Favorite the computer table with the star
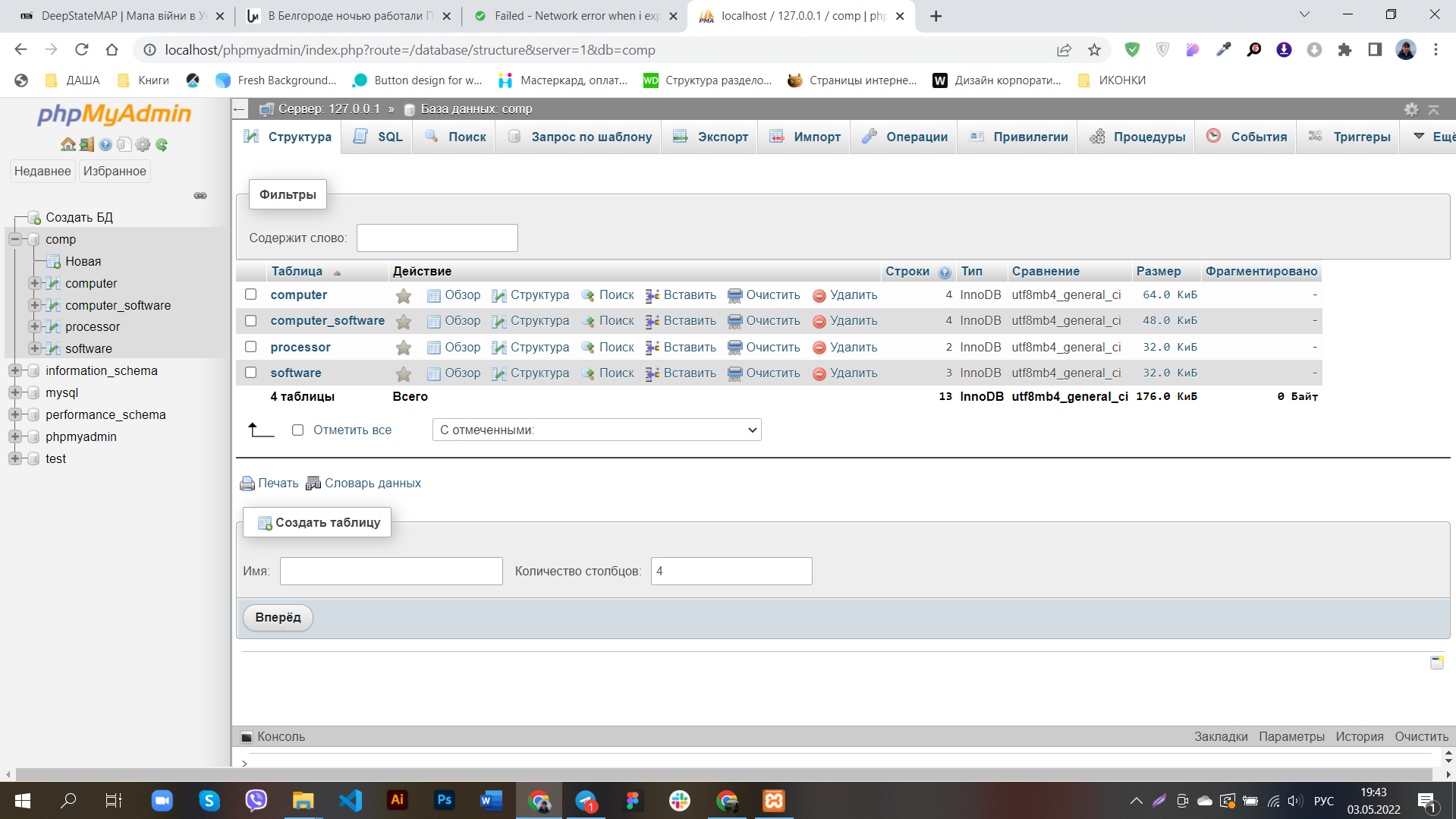Image resolution: width=1456 pixels, height=819 pixels. point(403,295)
